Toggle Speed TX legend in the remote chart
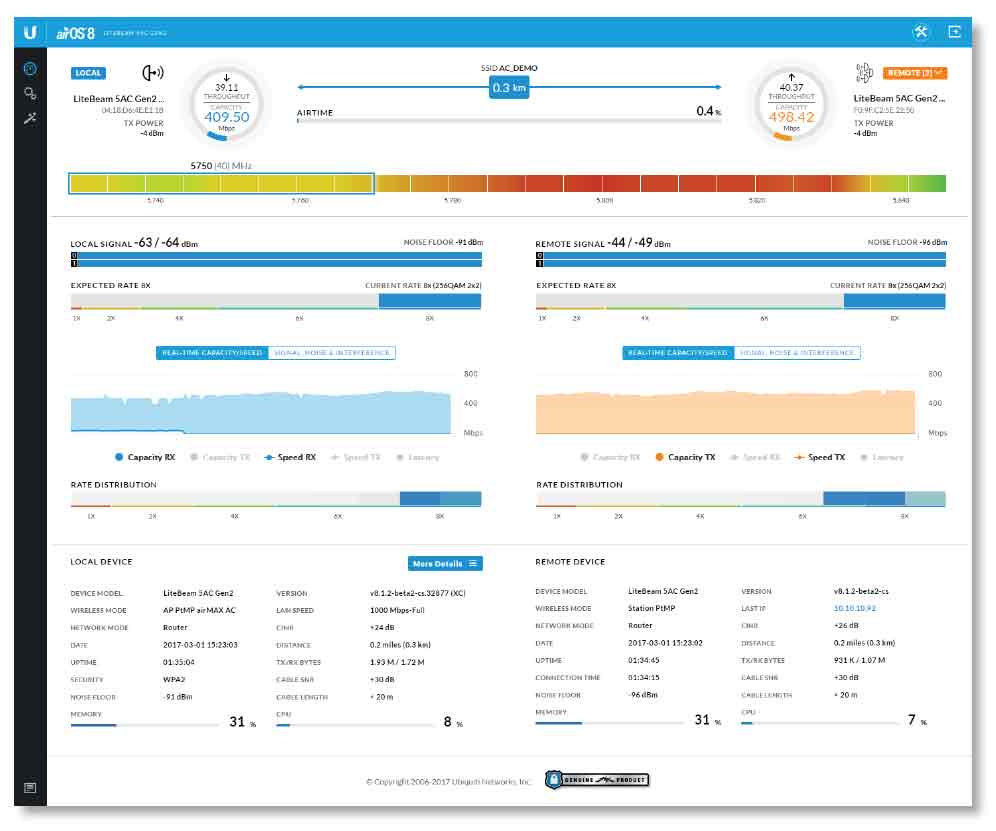The width and height of the screenshot is (996, 831). coord(820,457)
